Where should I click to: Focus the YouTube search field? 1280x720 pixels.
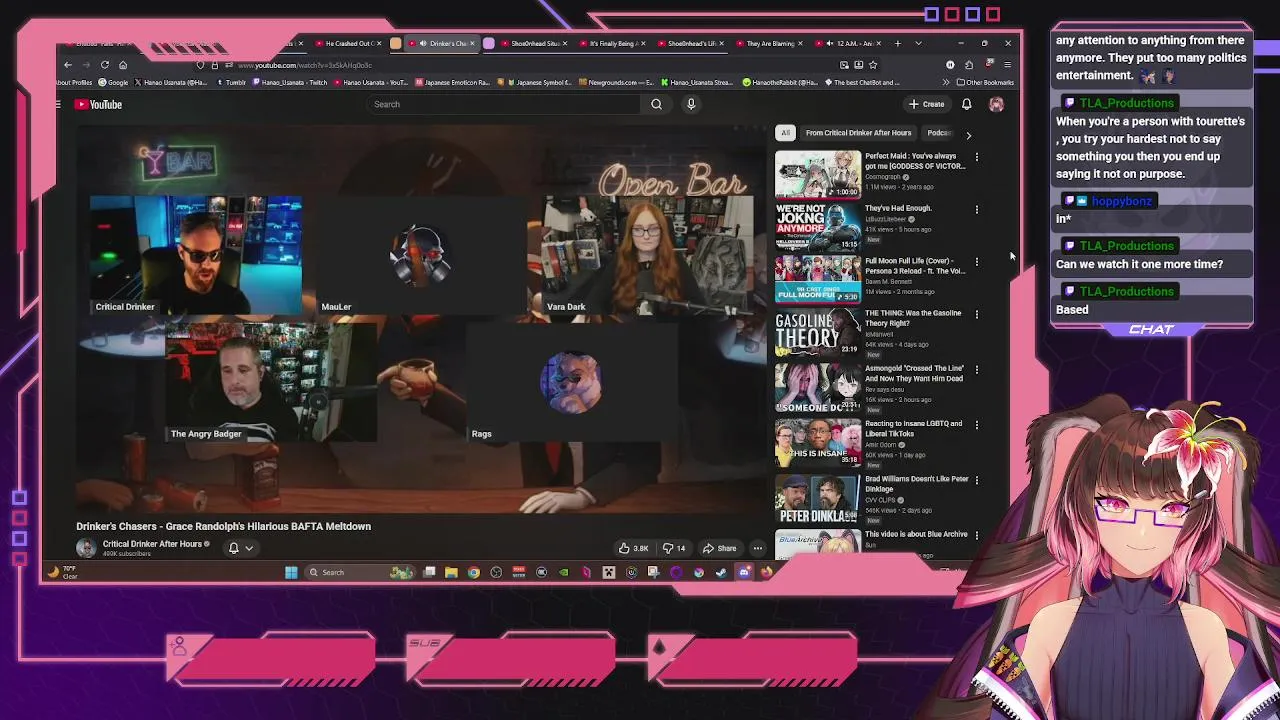[505, 104]
